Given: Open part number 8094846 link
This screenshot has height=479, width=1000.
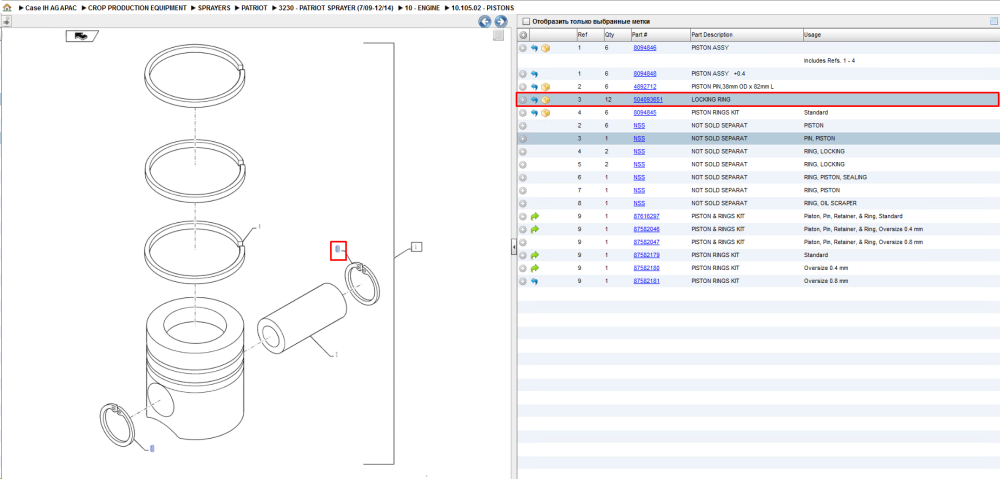Looking at the screenshot, I should [x=645, y=48].
